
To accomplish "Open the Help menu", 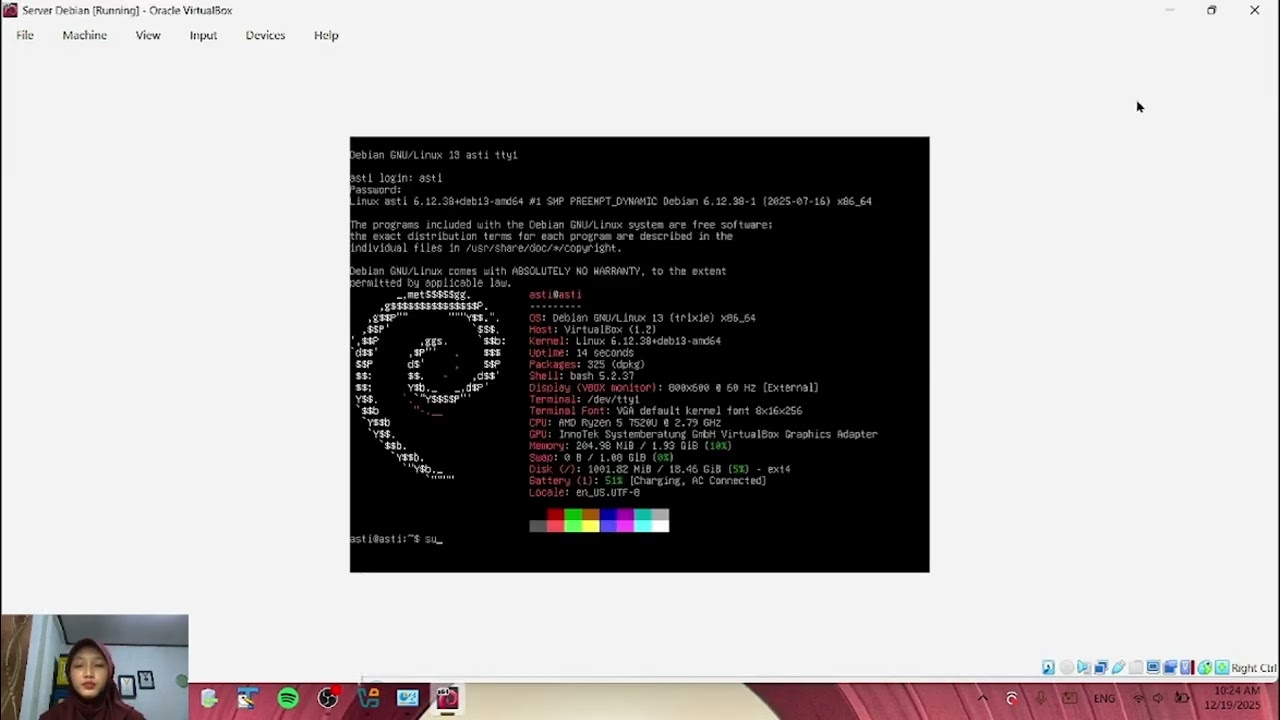I will click(326, 35).
